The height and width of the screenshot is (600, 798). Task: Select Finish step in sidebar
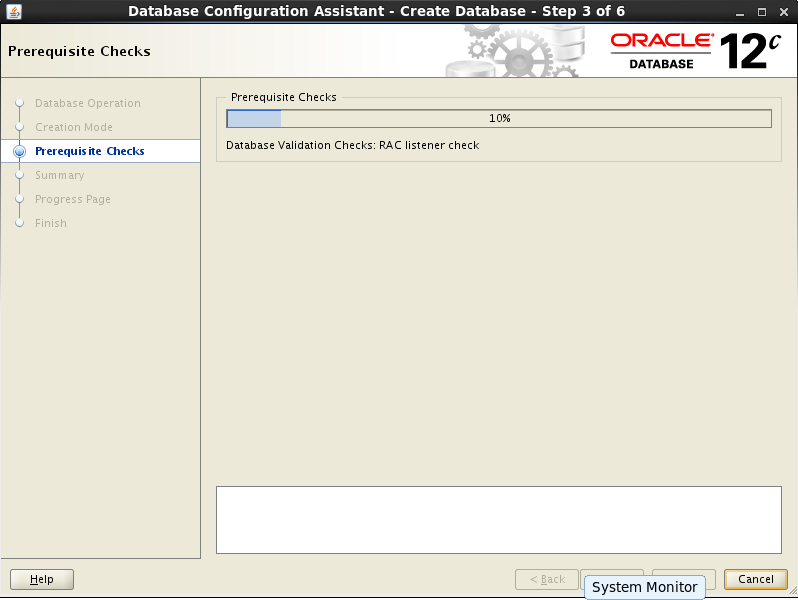pyautogui.click(x=50, y=223)
